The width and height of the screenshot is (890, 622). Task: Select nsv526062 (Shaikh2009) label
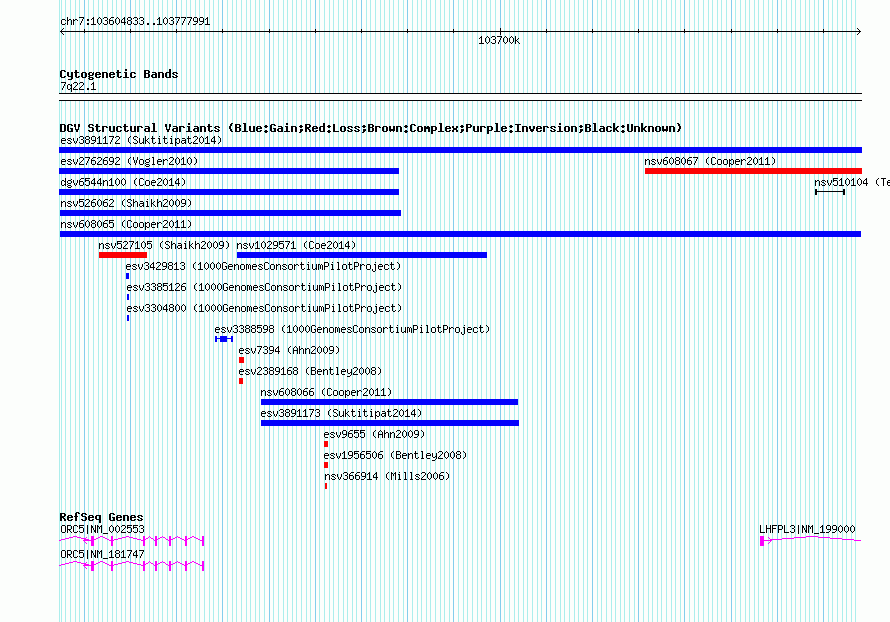(126, 203)
